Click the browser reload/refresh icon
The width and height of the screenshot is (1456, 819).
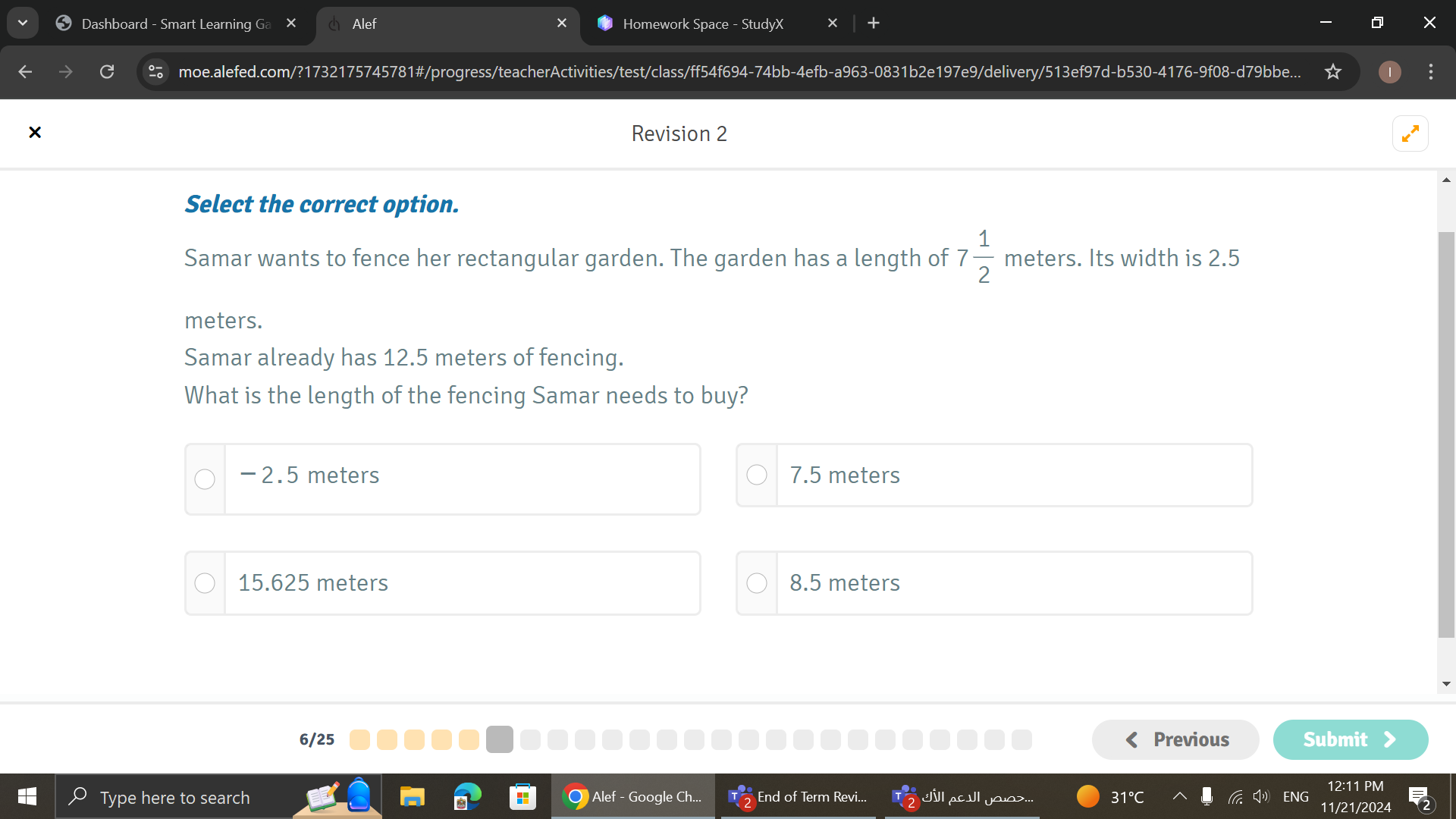tap(107, 71)
